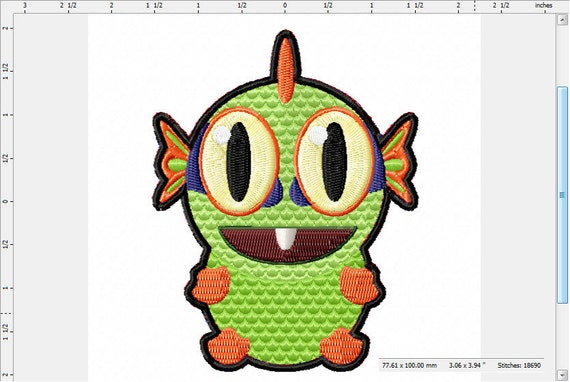
Task: Select the left eye black pupil
Action: [x=238, y=162]
